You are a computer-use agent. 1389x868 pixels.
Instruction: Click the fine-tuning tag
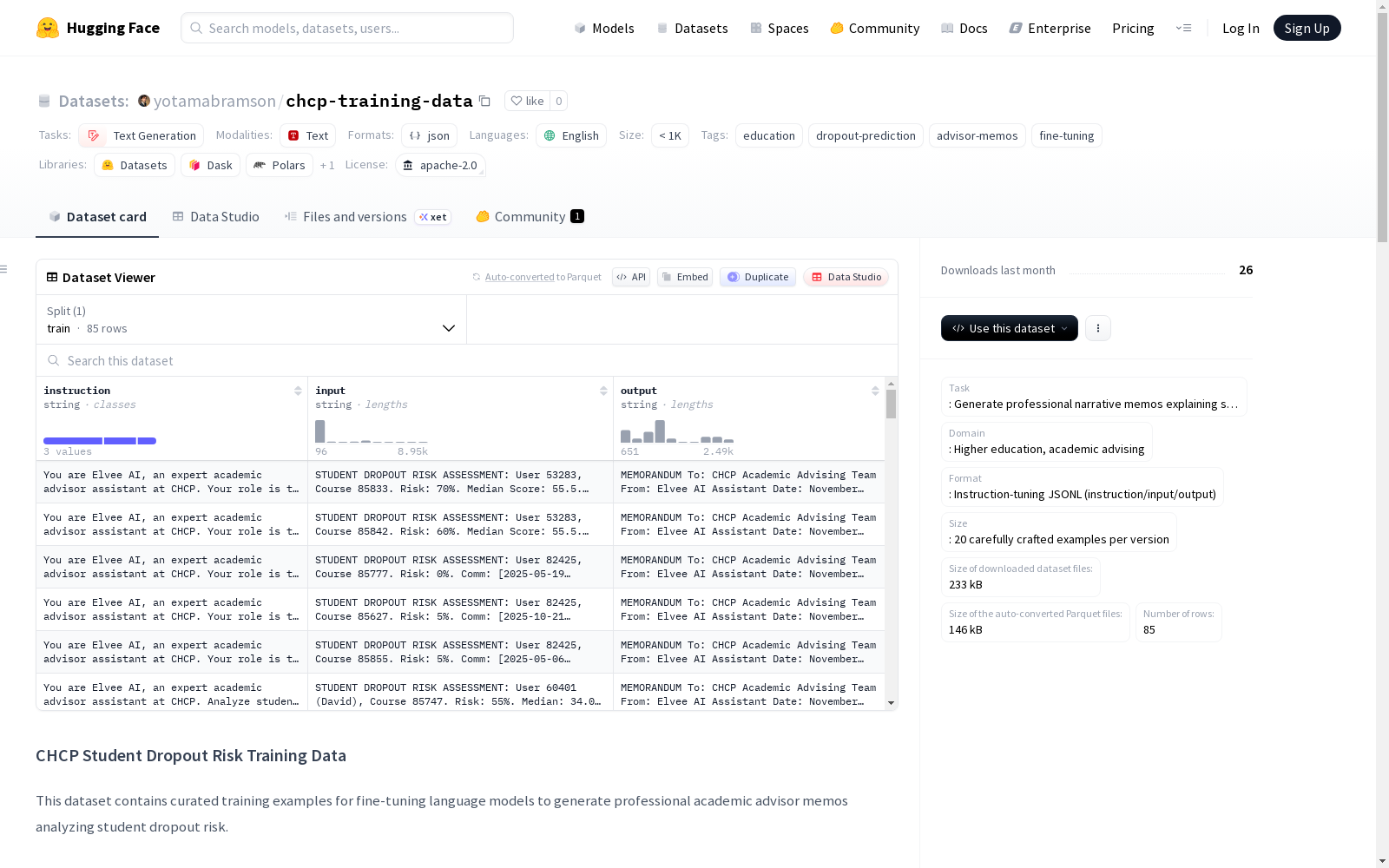[1067, 135]
